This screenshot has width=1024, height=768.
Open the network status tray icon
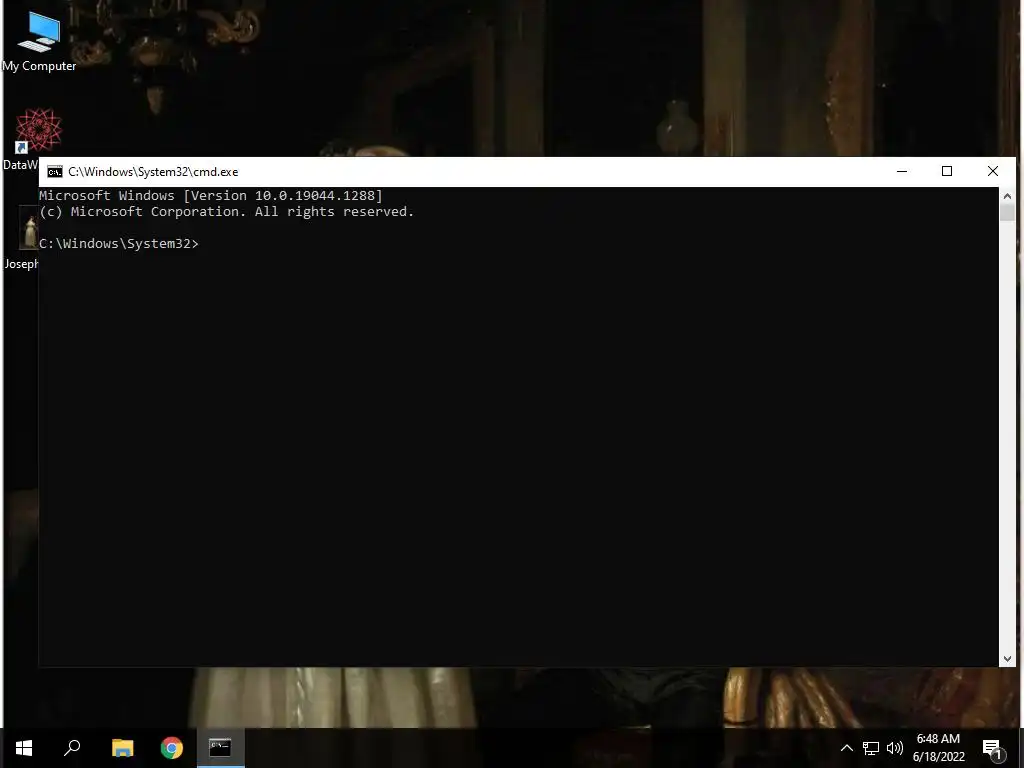pyautogui.click(x=871, y=748)
